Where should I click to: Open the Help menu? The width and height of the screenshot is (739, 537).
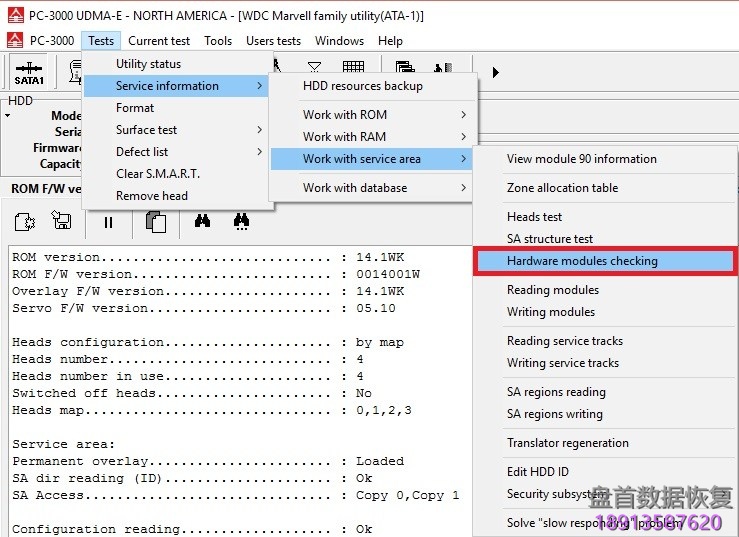click(390, 41)
